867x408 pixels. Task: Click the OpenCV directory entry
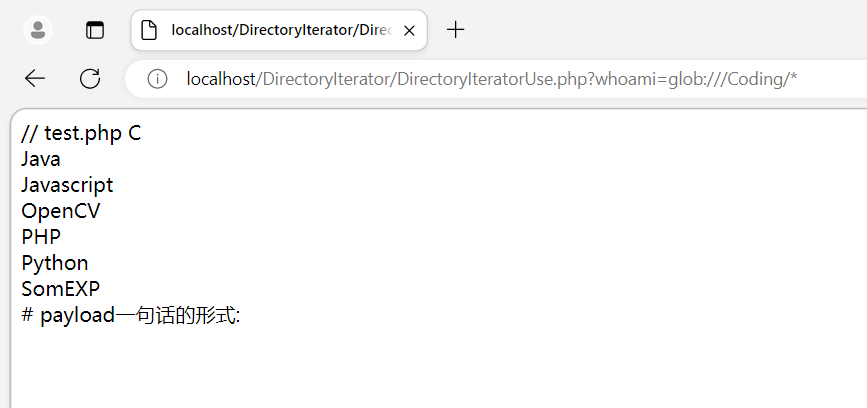click(x=61, y=211)
